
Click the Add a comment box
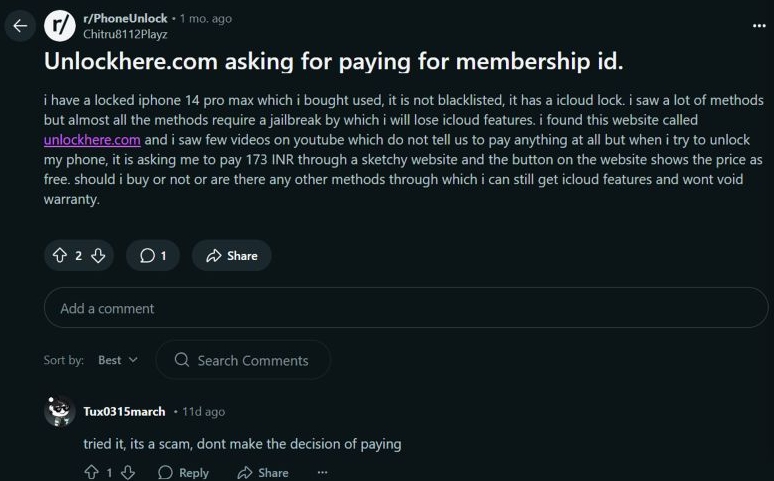[405, 308]
